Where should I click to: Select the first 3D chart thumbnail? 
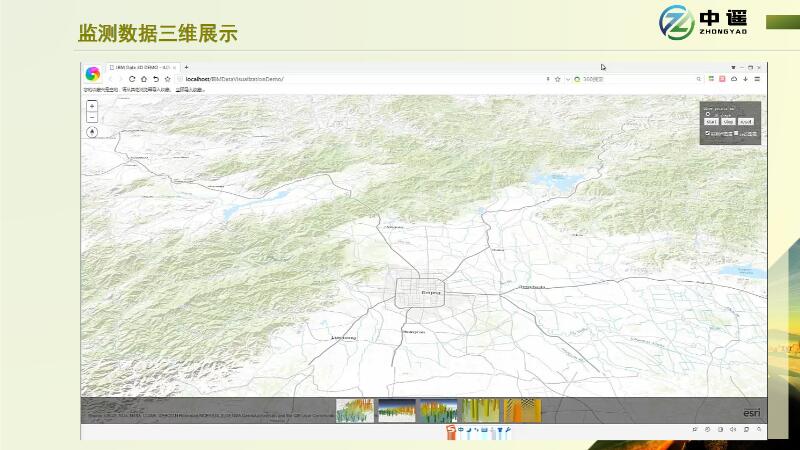tap(354, 410)
